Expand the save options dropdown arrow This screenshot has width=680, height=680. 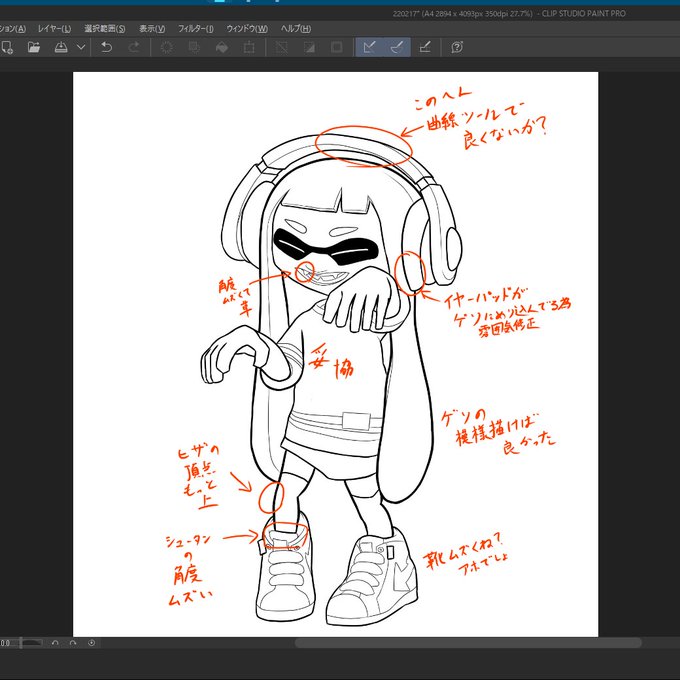click(81, 47)
